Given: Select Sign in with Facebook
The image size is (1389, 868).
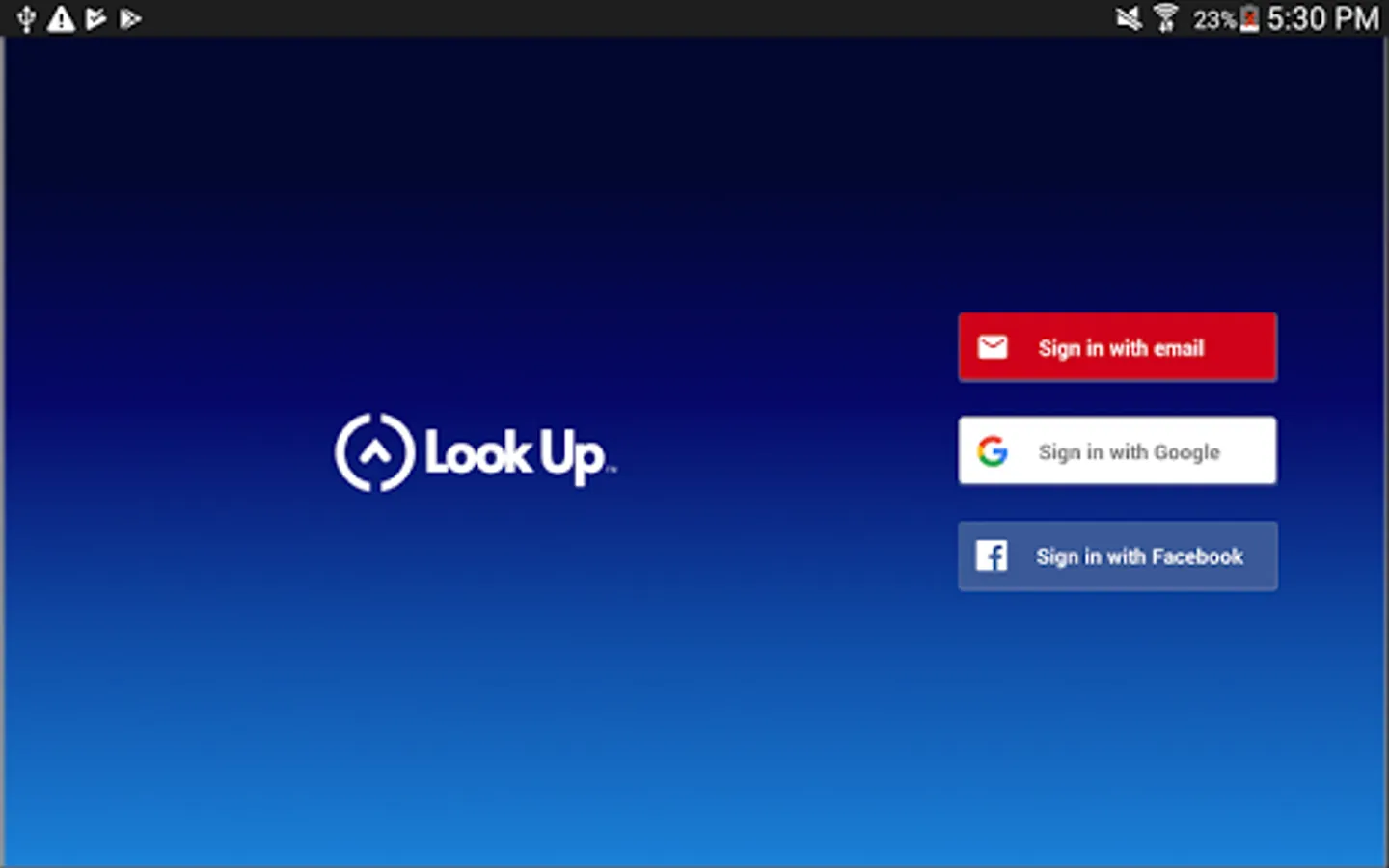Looking at the screenshot, I should point(1117,556).
